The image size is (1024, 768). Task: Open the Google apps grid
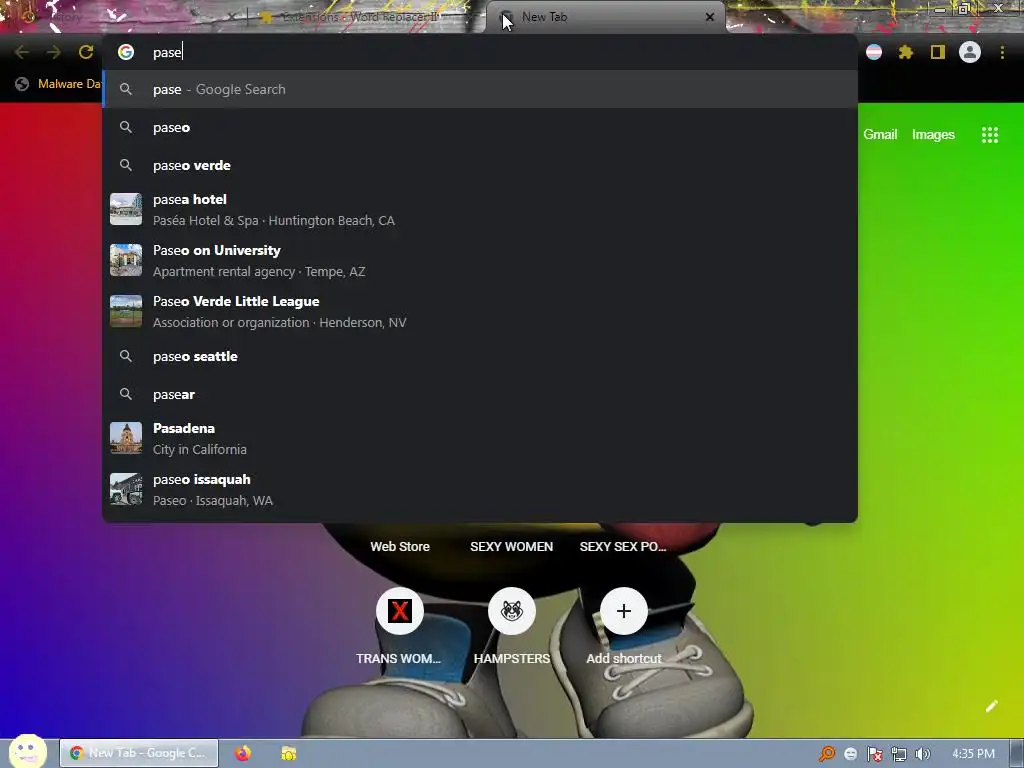pyautogui.click(x=990, y=135)
